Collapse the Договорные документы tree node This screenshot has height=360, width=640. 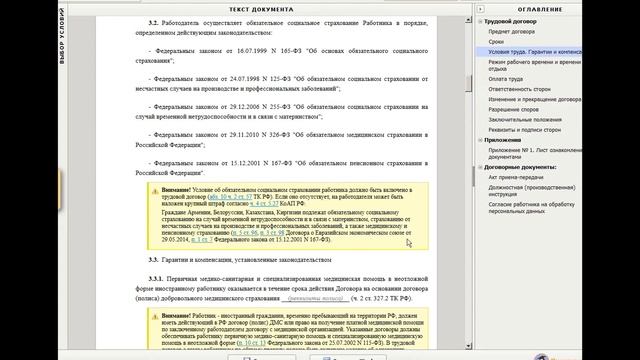point(480,167)
